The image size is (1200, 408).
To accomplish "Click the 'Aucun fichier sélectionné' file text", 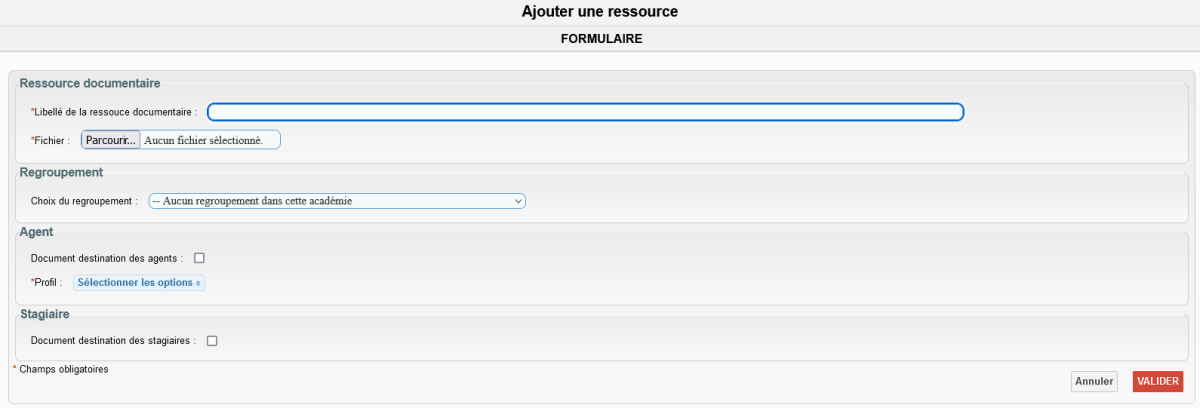I will pyautogui.click(x=204, y=141).
